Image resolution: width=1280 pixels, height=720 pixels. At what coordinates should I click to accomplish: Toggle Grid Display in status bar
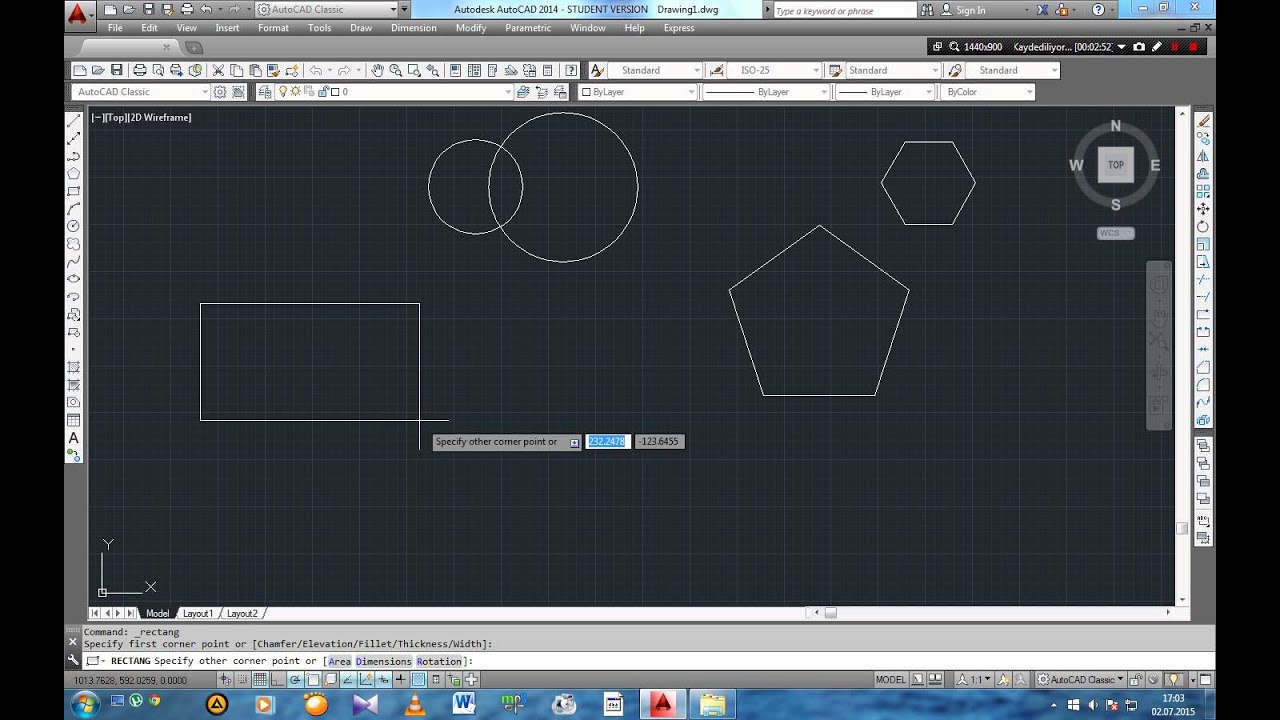coord(260,680)
